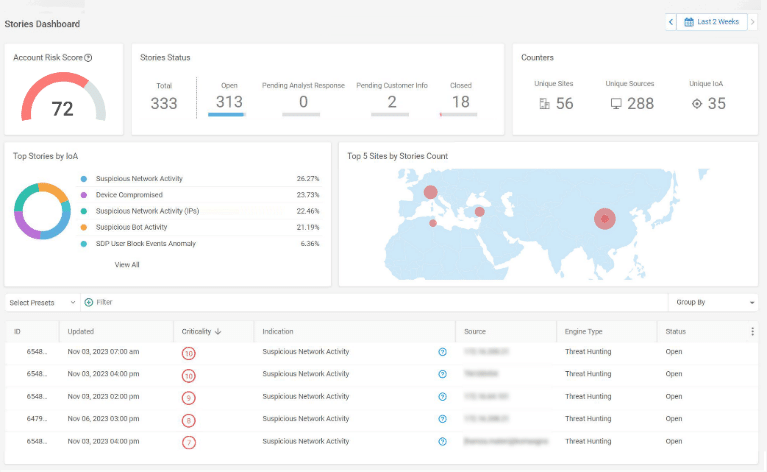Click the Unique Sources monitor icon
Screen dimensions: 767x472
pyautogui.click(x=616, y=103)
